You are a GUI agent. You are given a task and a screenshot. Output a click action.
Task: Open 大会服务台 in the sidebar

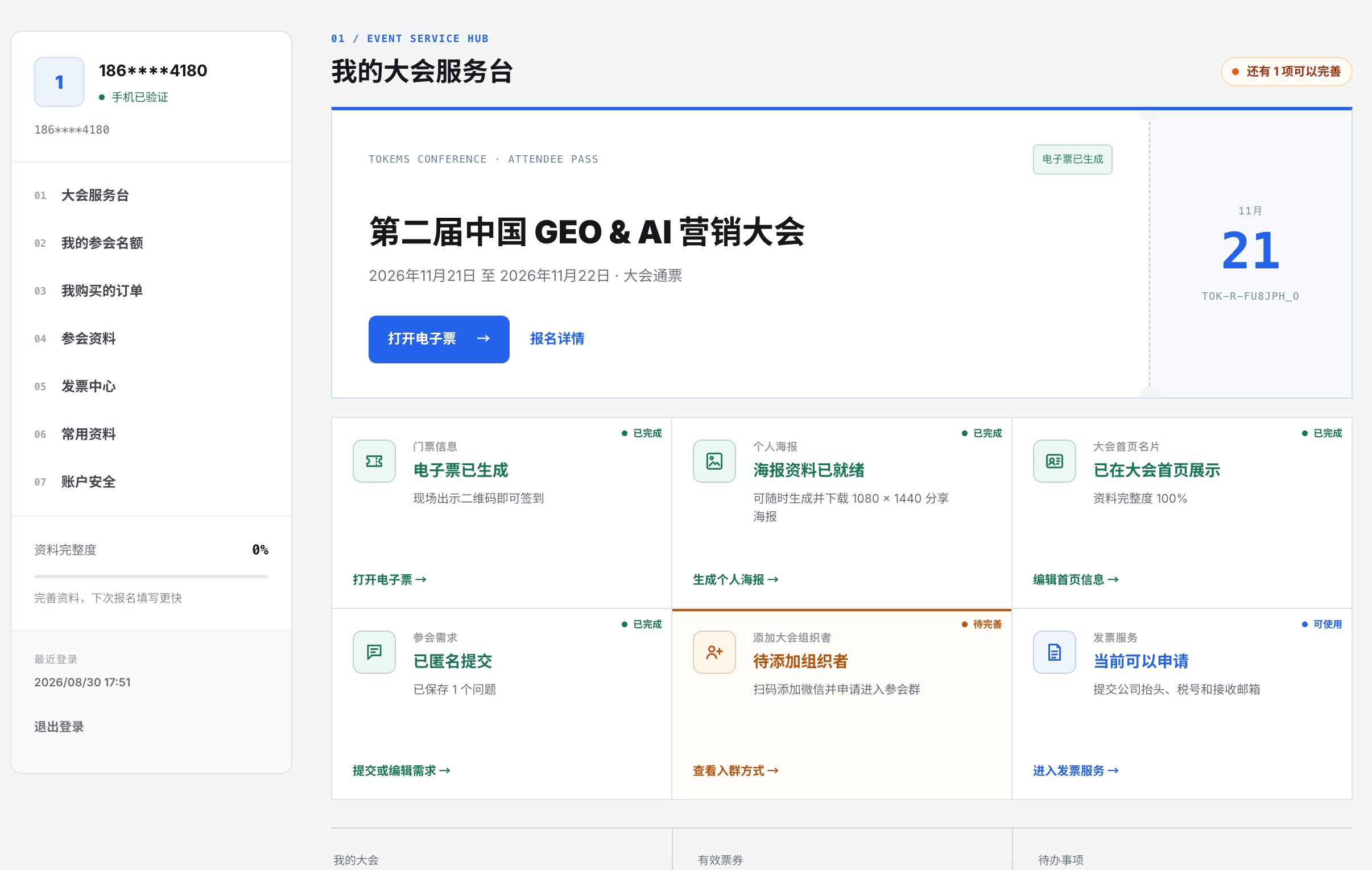151,196
